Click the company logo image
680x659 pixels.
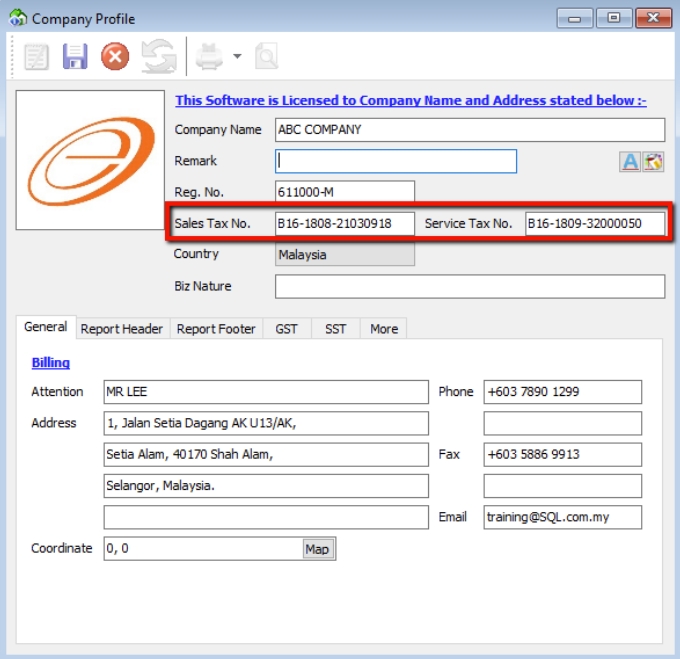pos(90,160)
